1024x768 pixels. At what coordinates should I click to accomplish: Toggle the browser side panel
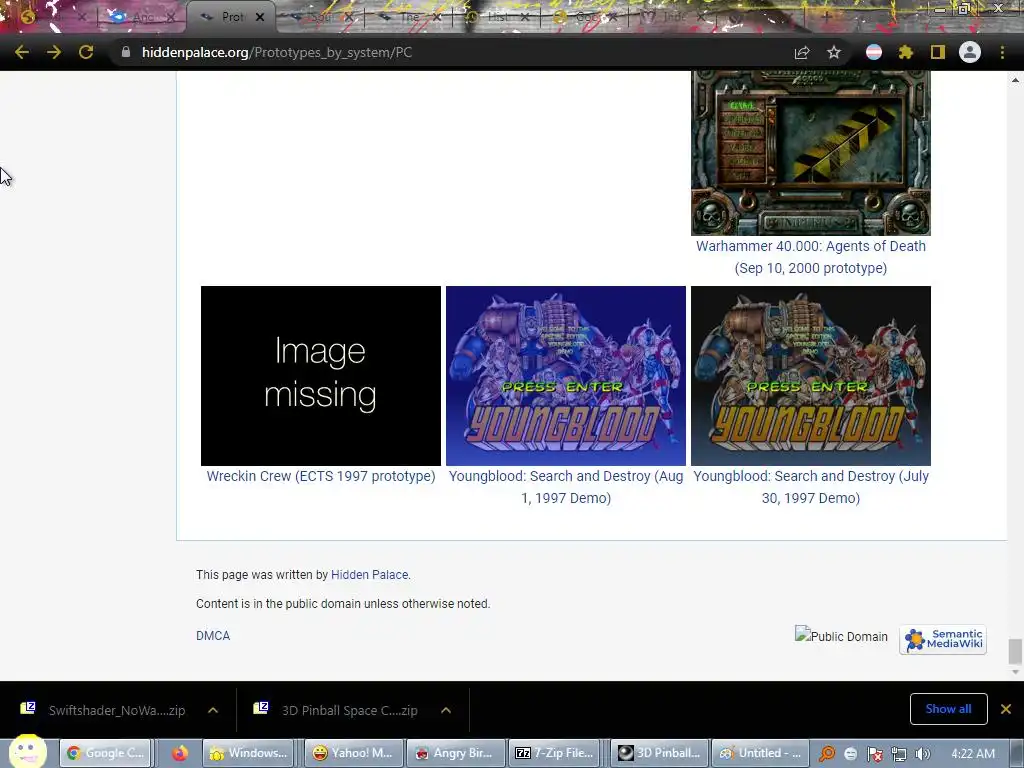pos(938,52)
